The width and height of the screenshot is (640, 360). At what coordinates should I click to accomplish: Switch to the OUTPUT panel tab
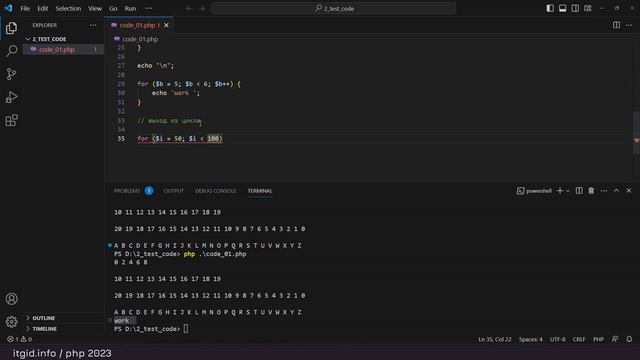pos(173,191)
